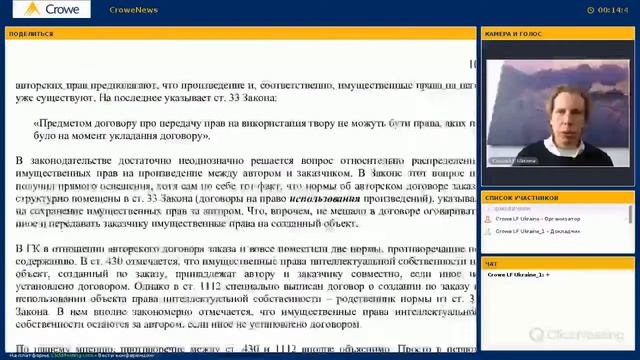Click the СПИСОК УЧАСТНИКОВ panel header
Image resolution: width=640 pixels, height=360 pixels.
(558, 198)
